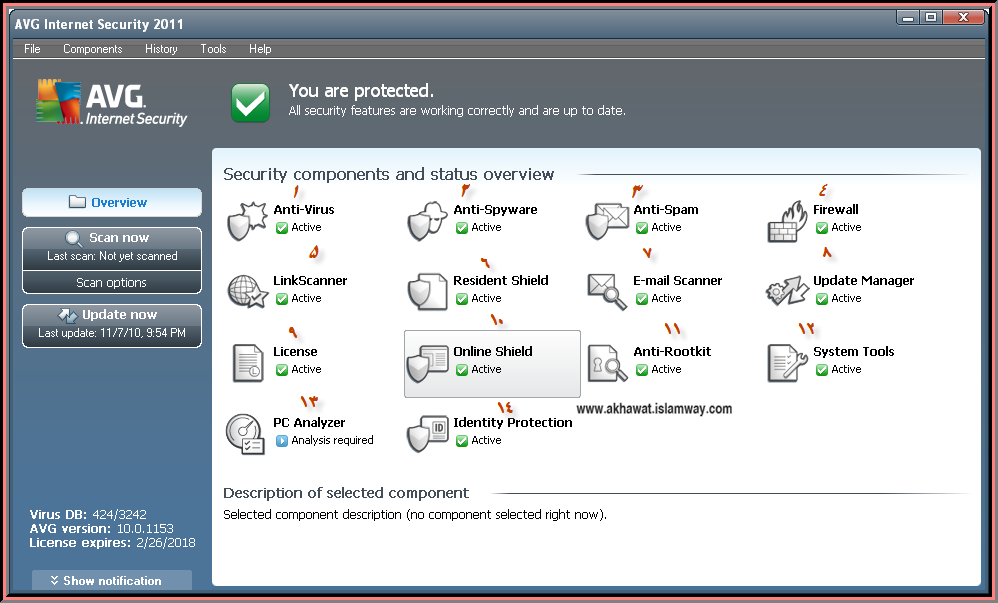Select the Anti-Virus component label
998x603 pixels.
304,209
